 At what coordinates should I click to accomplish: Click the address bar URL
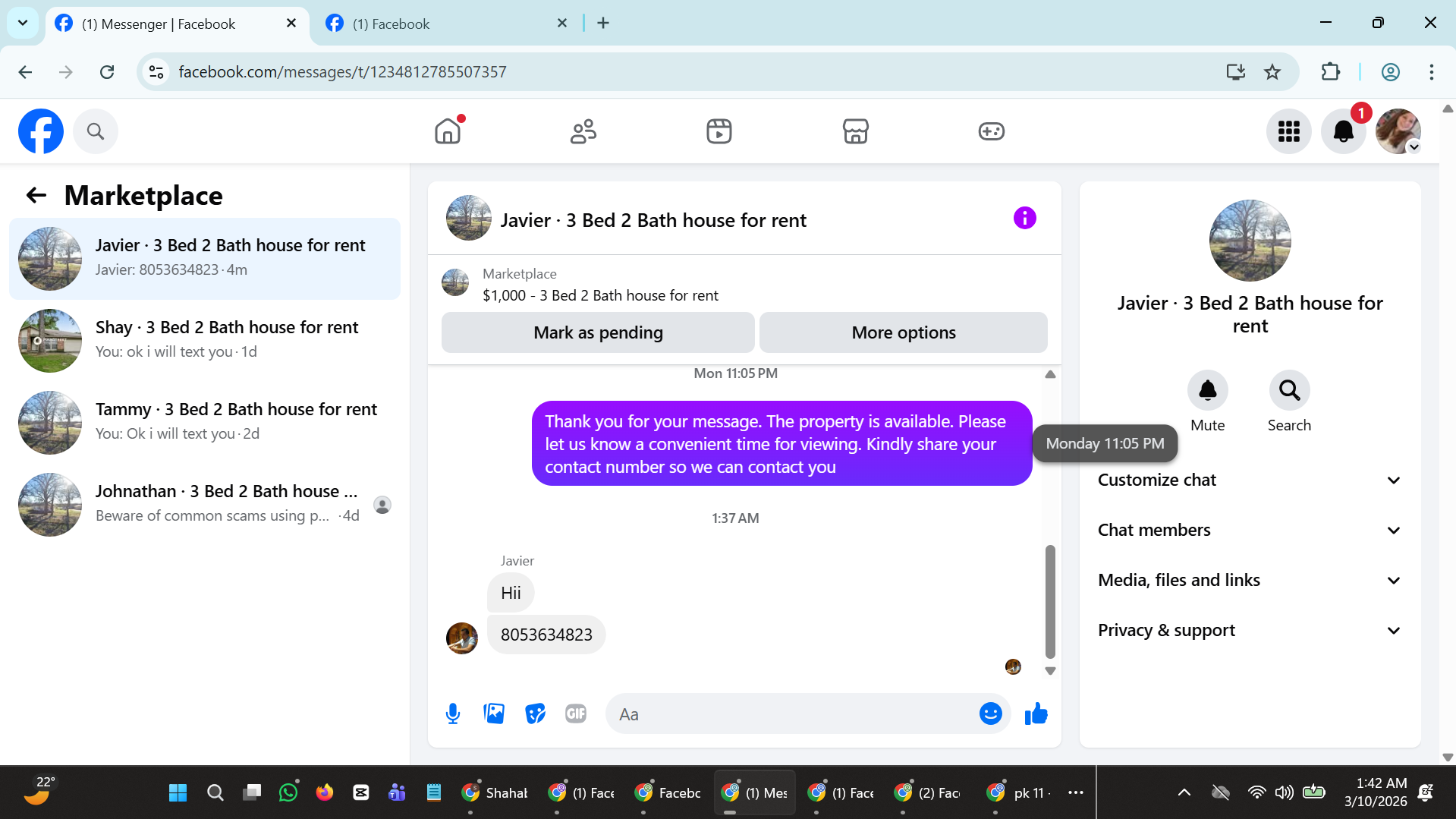[342, 72]
